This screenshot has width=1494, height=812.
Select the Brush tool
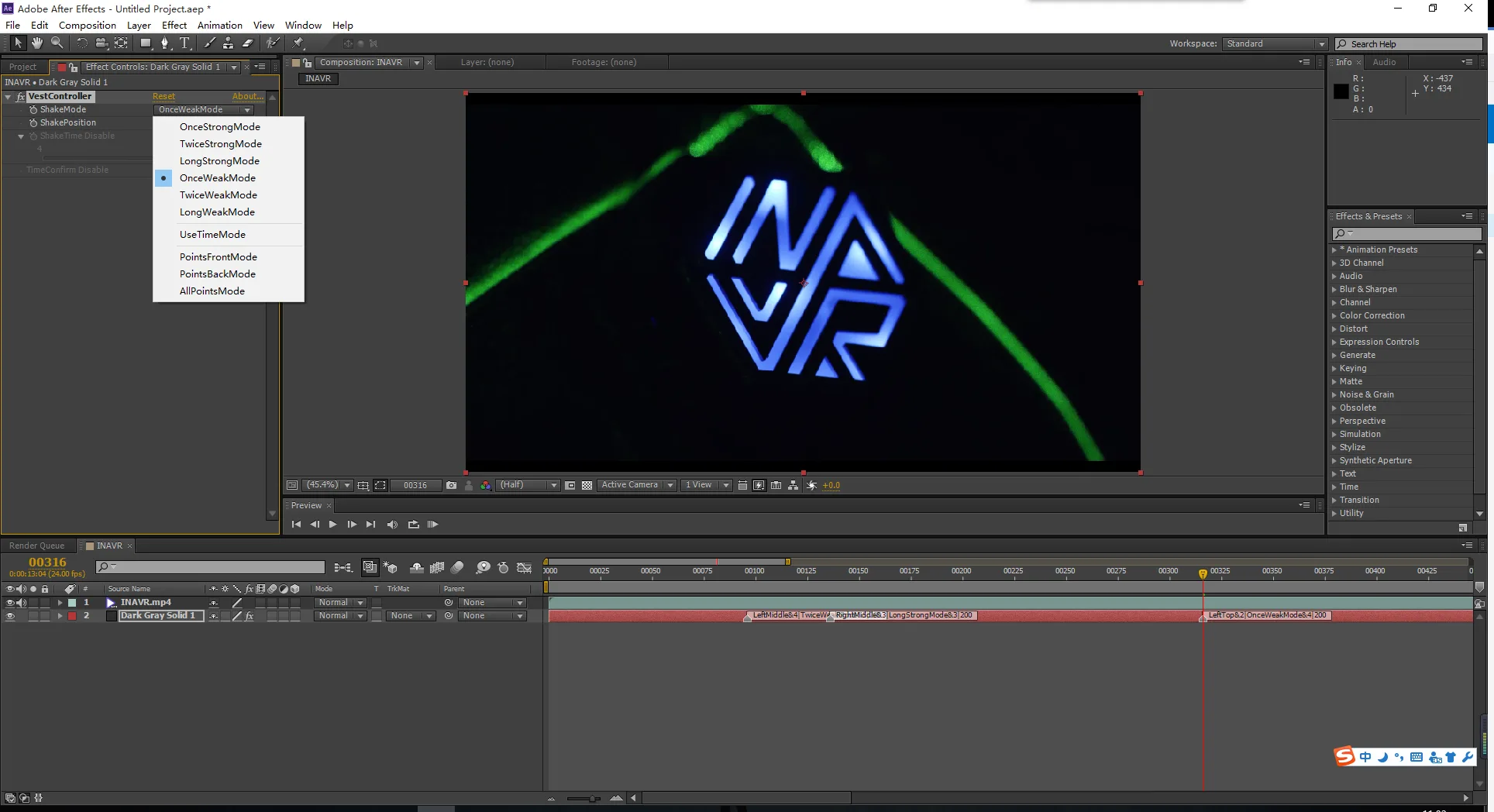209,43
